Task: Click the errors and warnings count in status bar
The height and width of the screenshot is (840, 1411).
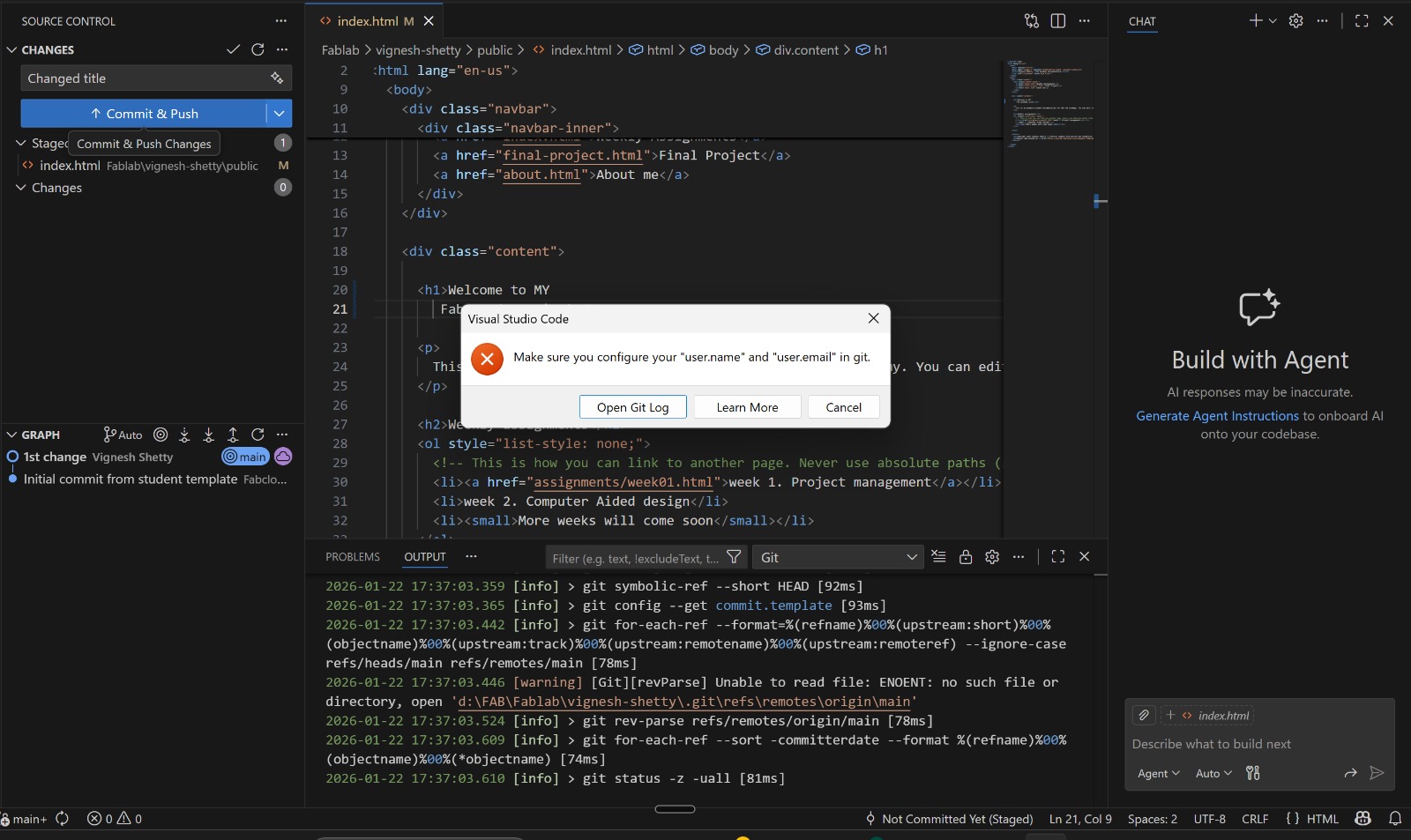Action: 115,819
